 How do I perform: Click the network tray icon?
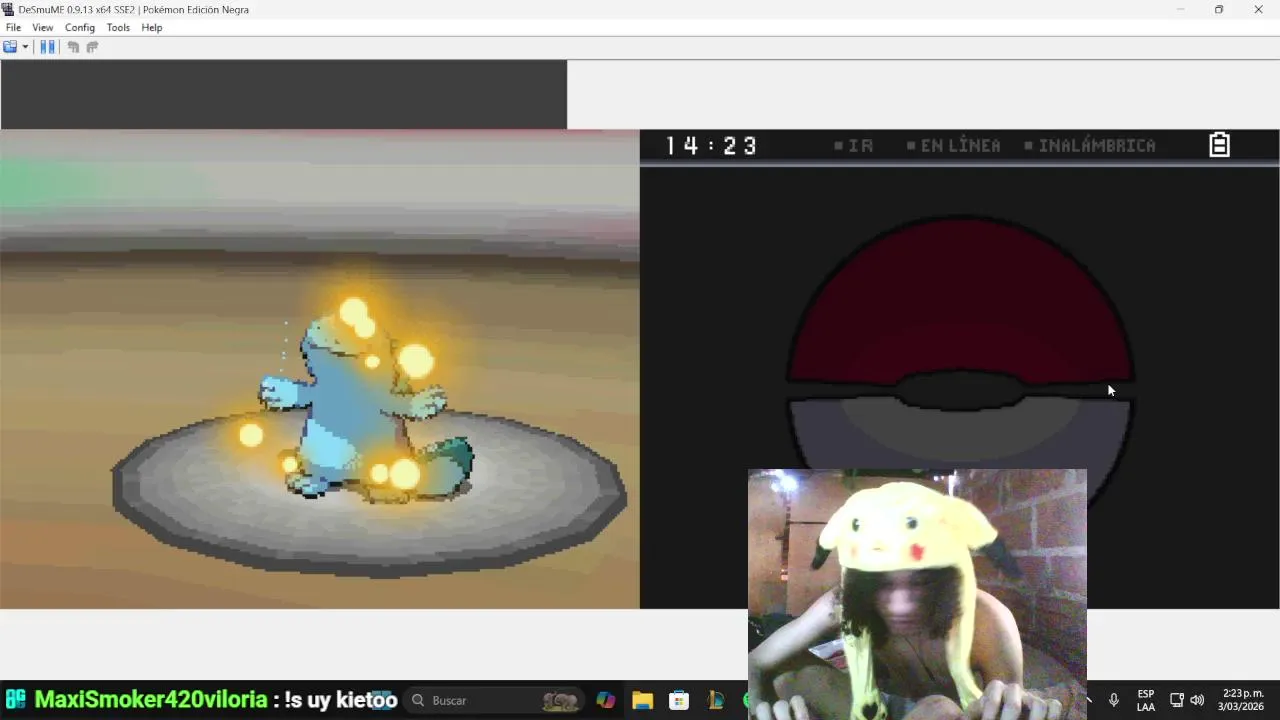pyautogui.click(x=1177, y=700)
